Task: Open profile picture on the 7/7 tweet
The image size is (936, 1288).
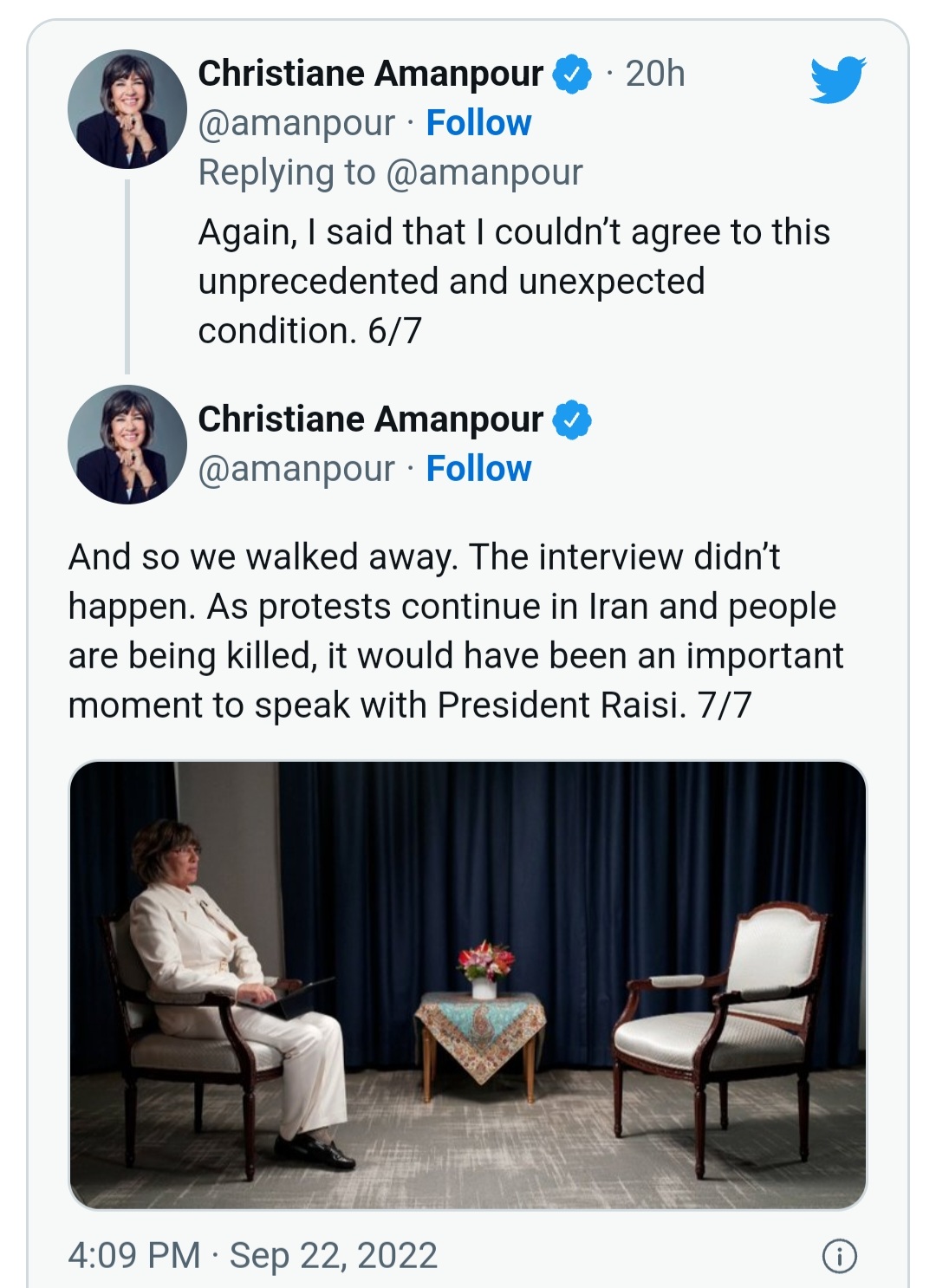Action: (127, 444)
